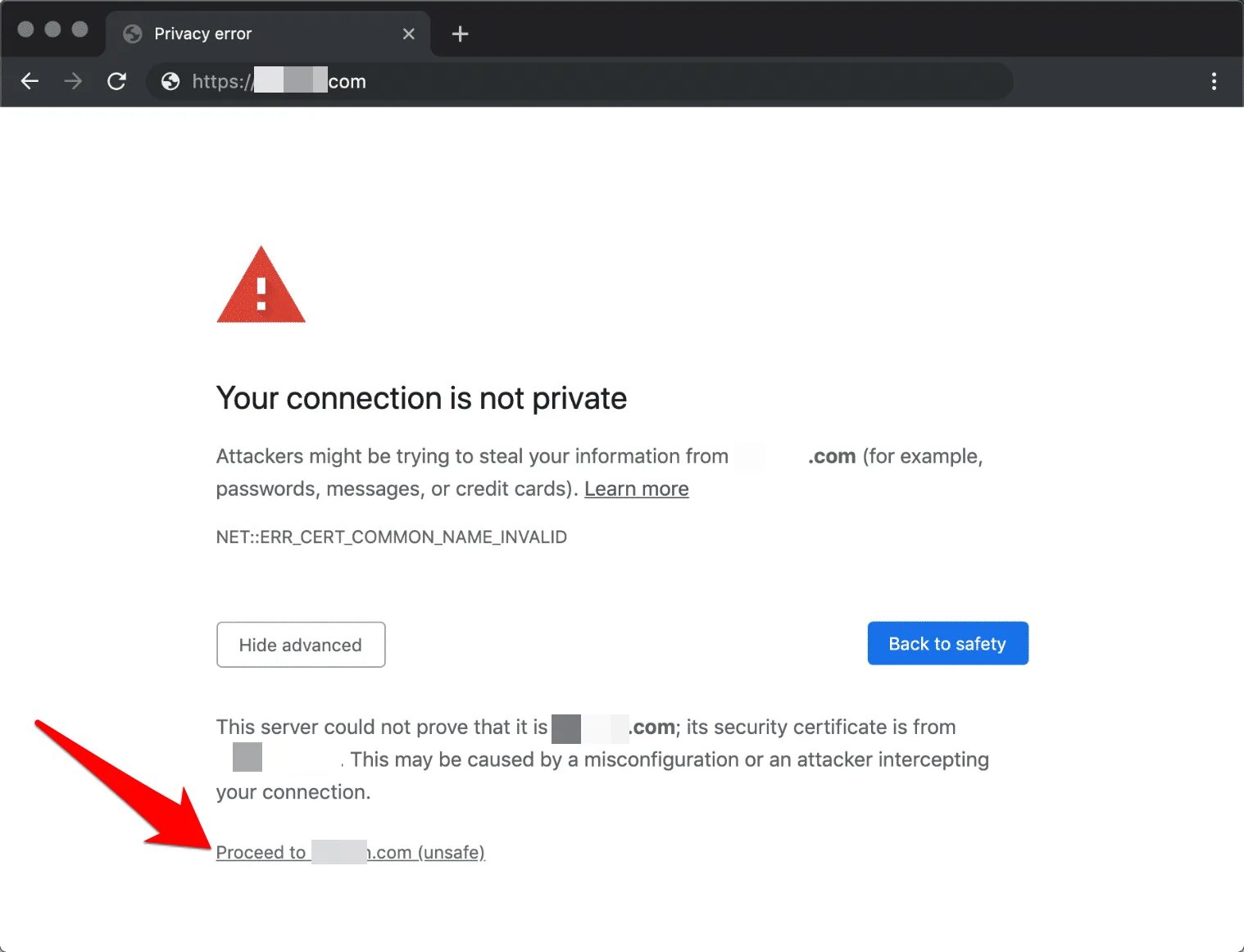The image size is (1244, 952).
Task: Click the Back to safety button
Action: 947,644
